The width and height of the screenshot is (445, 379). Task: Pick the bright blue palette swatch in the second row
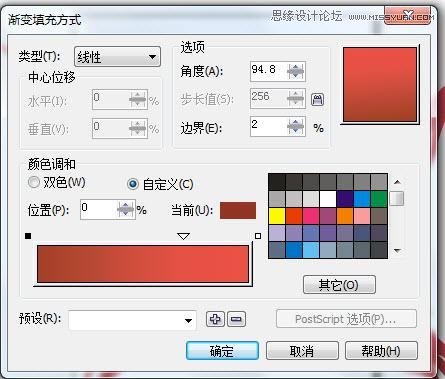[x=362, y=199]
